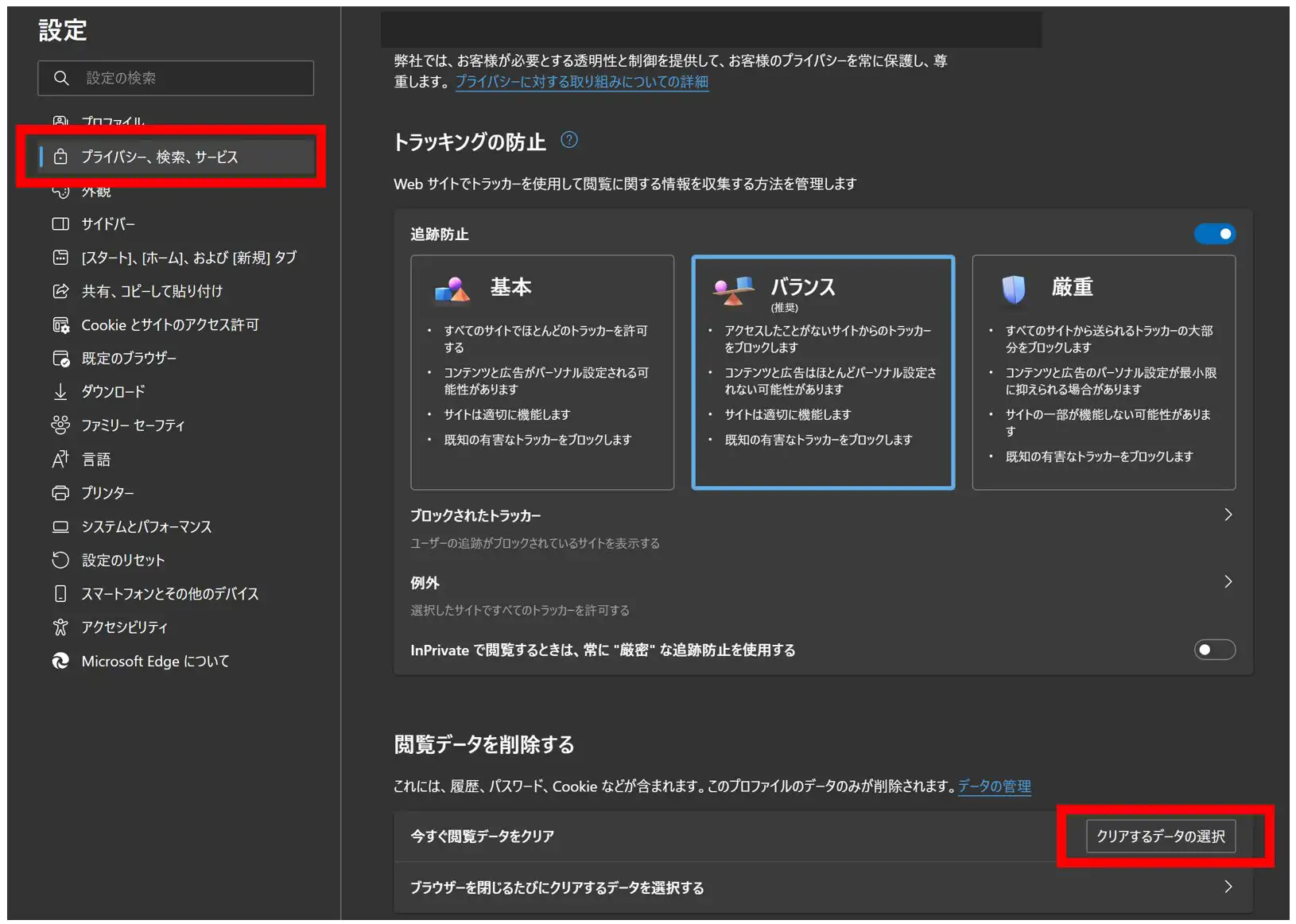The width and height of the screenshot is (1296, 924).
Task: Select the 厳重 tracking prevention card
Action: click(x=1104, y=372)
